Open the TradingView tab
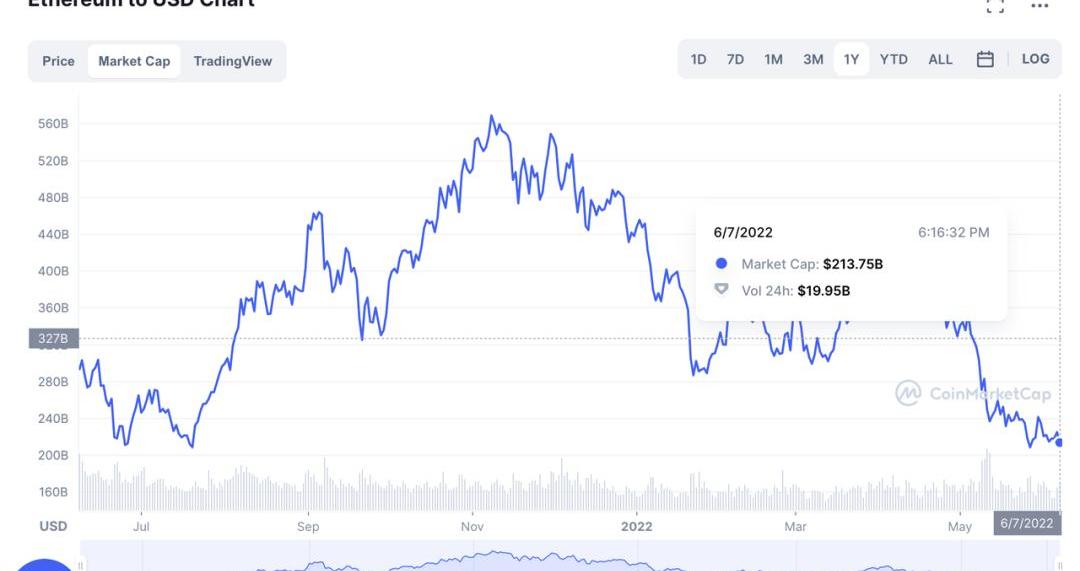The image size is (1080, 571). (x=232, y=61)
